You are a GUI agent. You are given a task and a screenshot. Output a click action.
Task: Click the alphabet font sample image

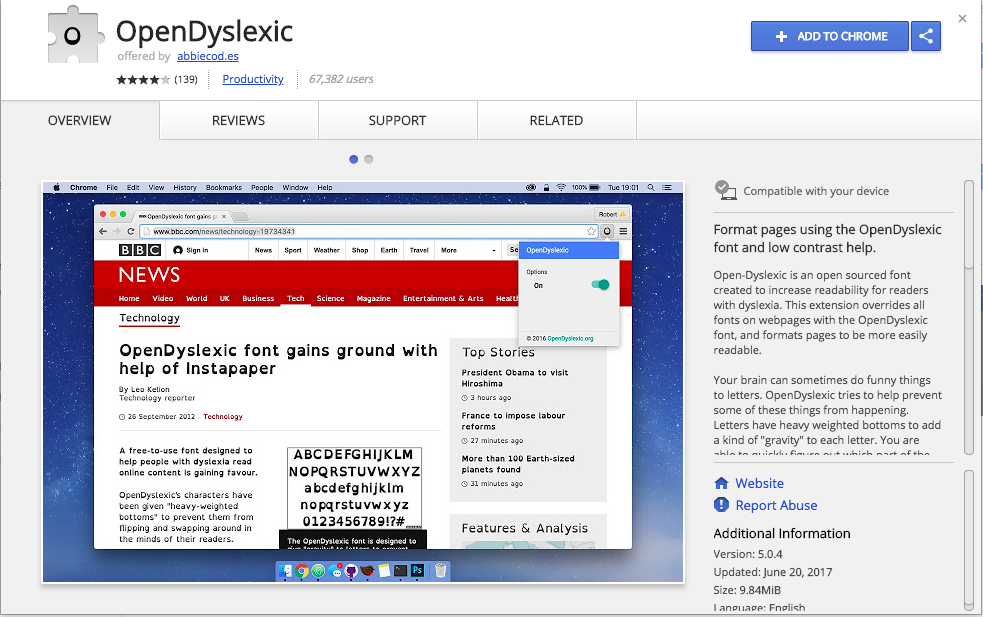[x=354, y=488]
